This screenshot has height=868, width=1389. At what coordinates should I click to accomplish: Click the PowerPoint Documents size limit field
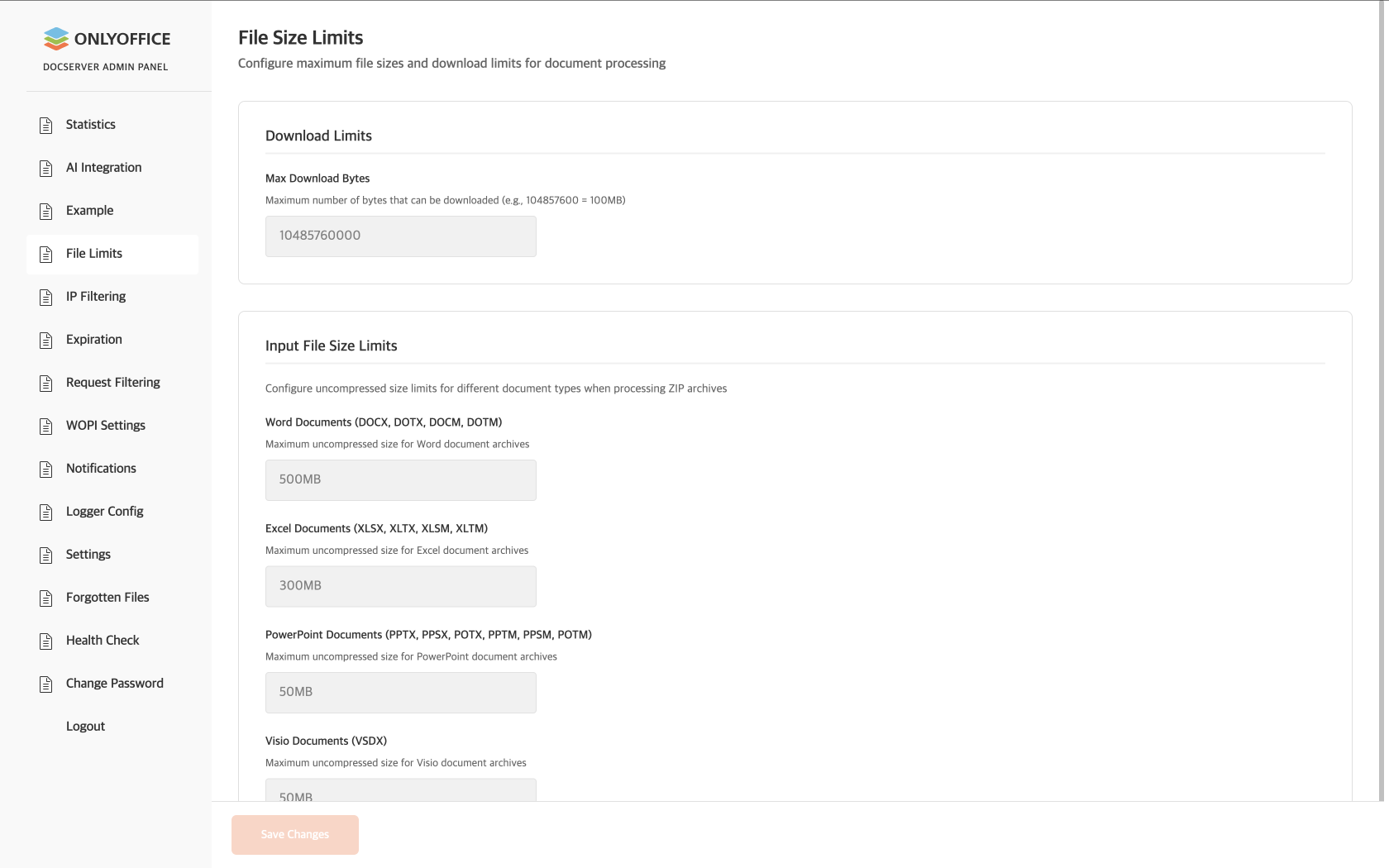click(x=400, y=693)
